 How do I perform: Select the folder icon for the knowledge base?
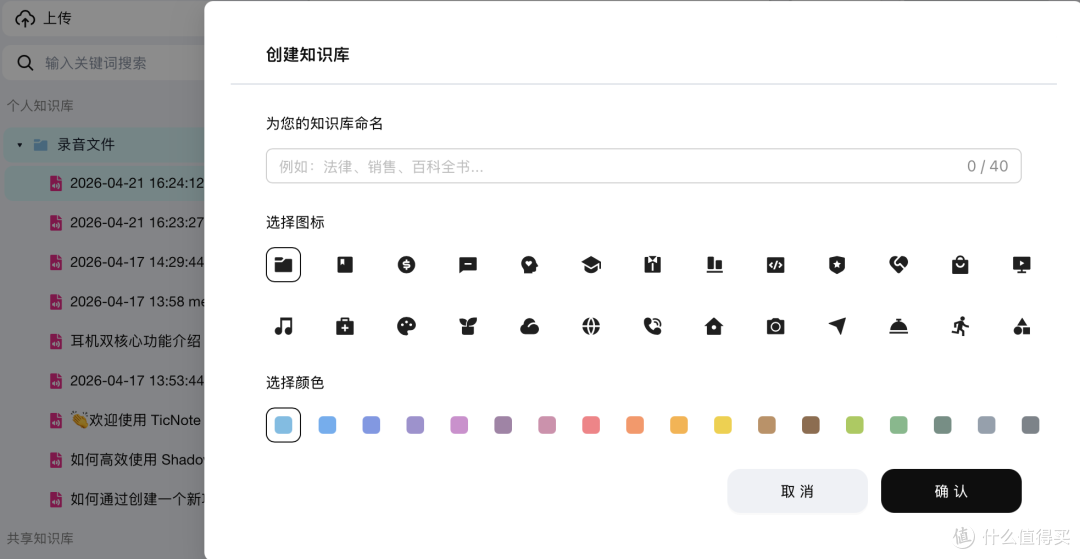coord(283,264)
